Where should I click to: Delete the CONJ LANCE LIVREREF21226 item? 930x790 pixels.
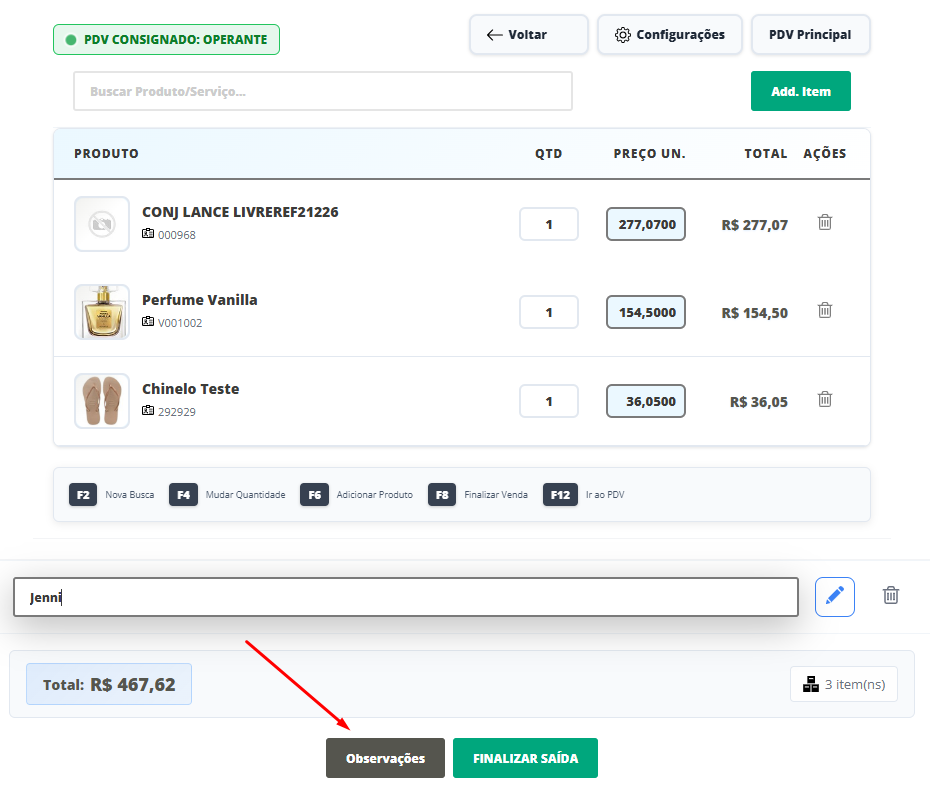pyautogui.click(x=825, y=222)
